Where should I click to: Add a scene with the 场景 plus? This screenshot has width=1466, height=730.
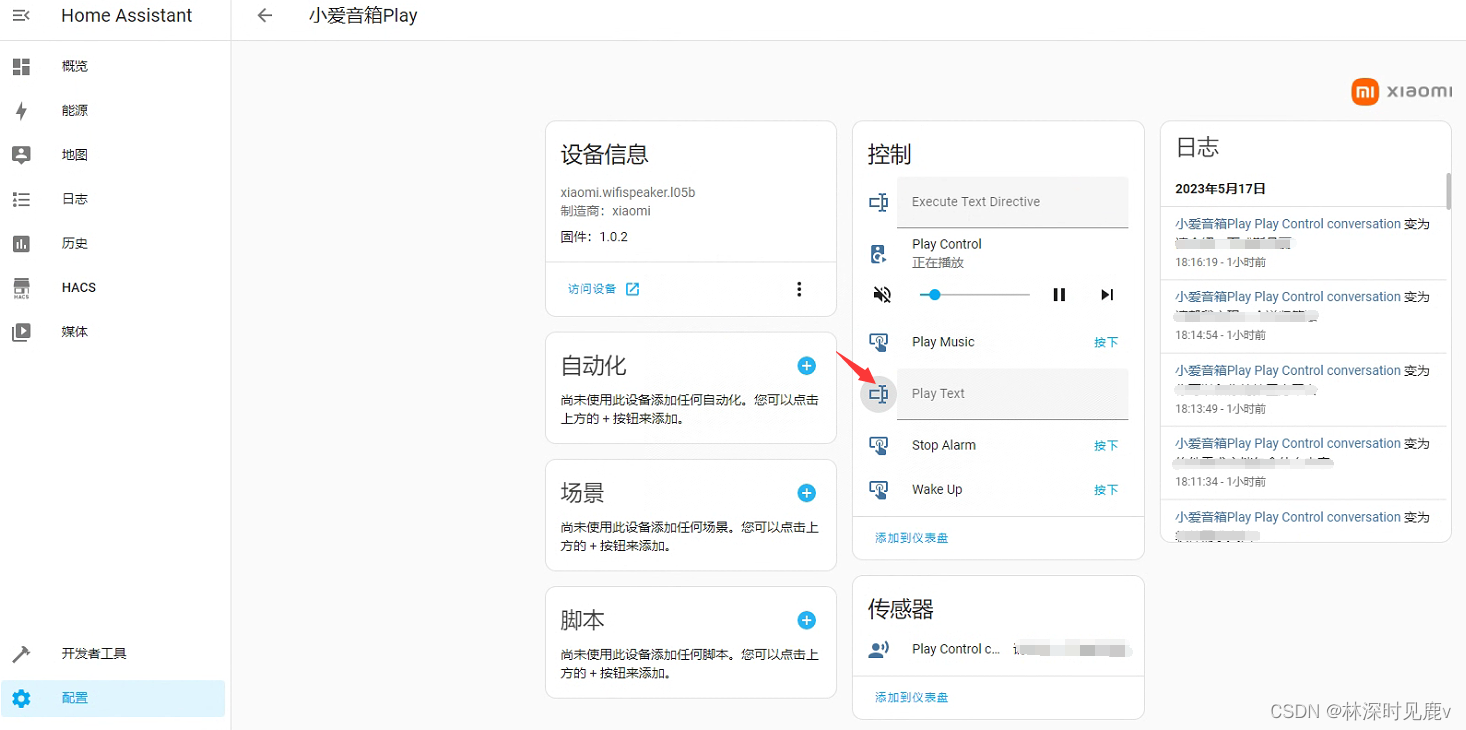(806, 493)
